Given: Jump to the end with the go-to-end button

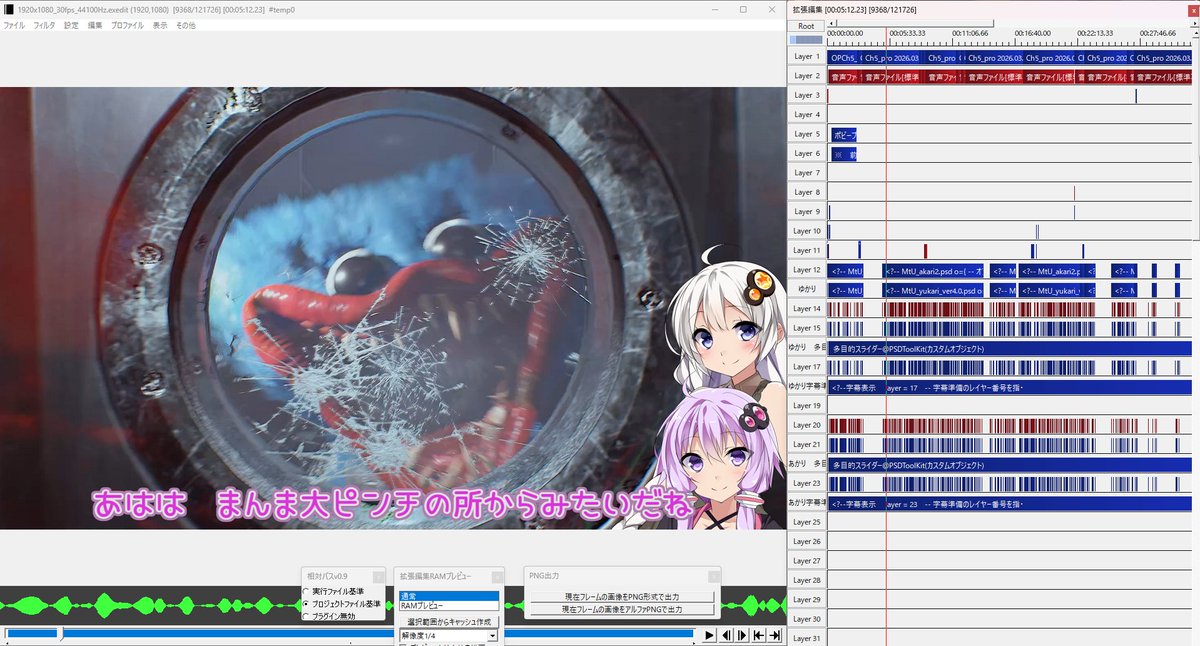Looking at the screenshot, I should 774,635.
